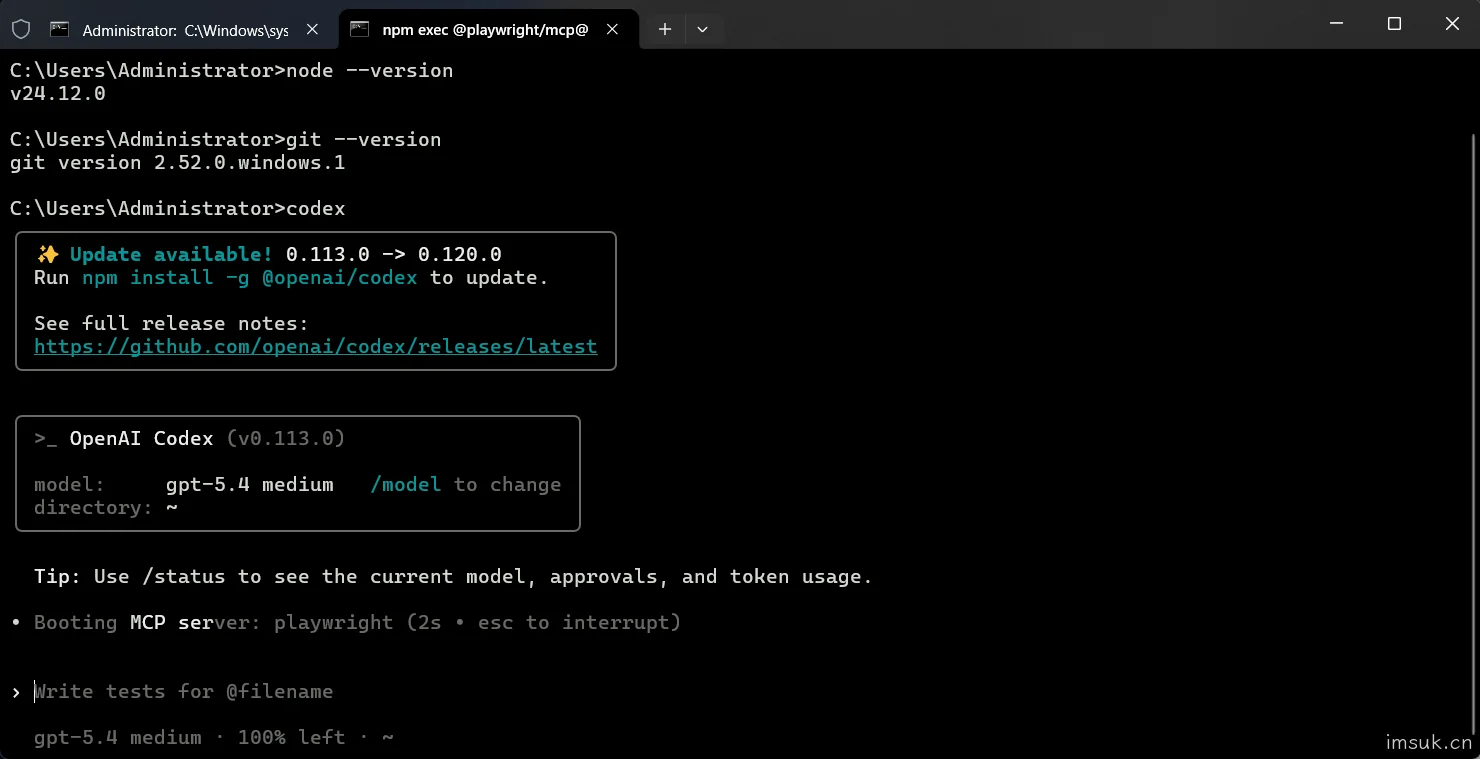
Task: Click the 'node --version' command line
Action: point(231,70)
